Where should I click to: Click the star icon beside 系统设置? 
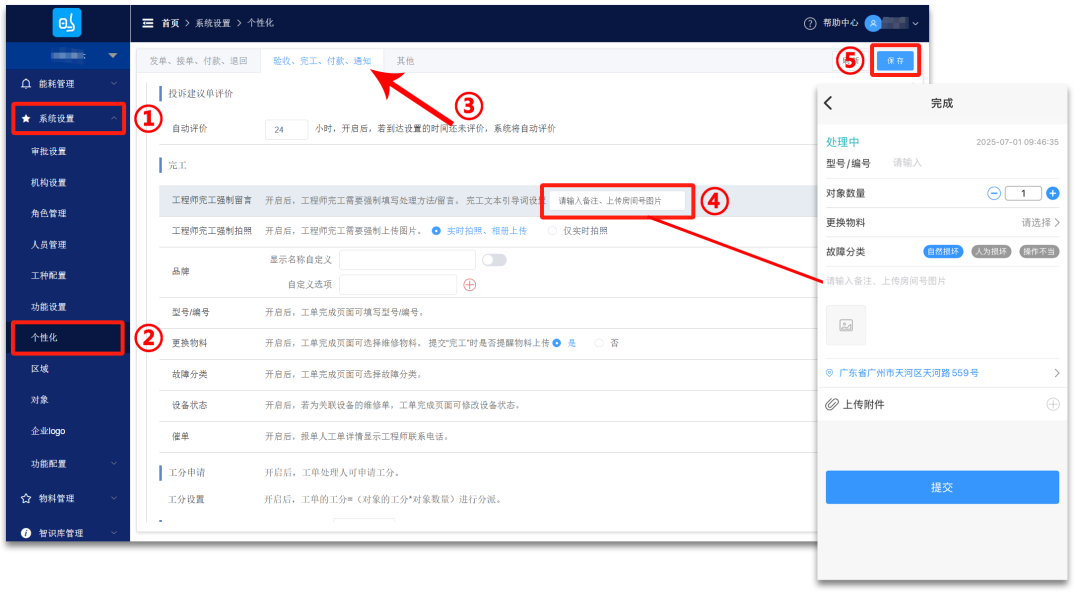(25, 118)
